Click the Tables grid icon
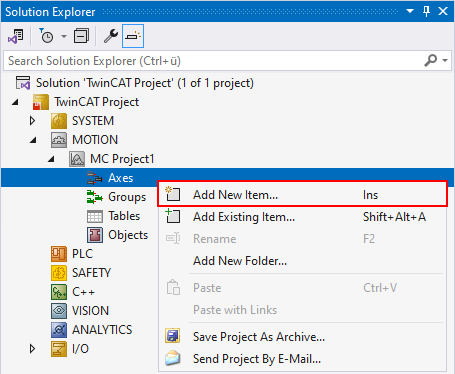This screenshot has height=374, width=455. [95, 216]
